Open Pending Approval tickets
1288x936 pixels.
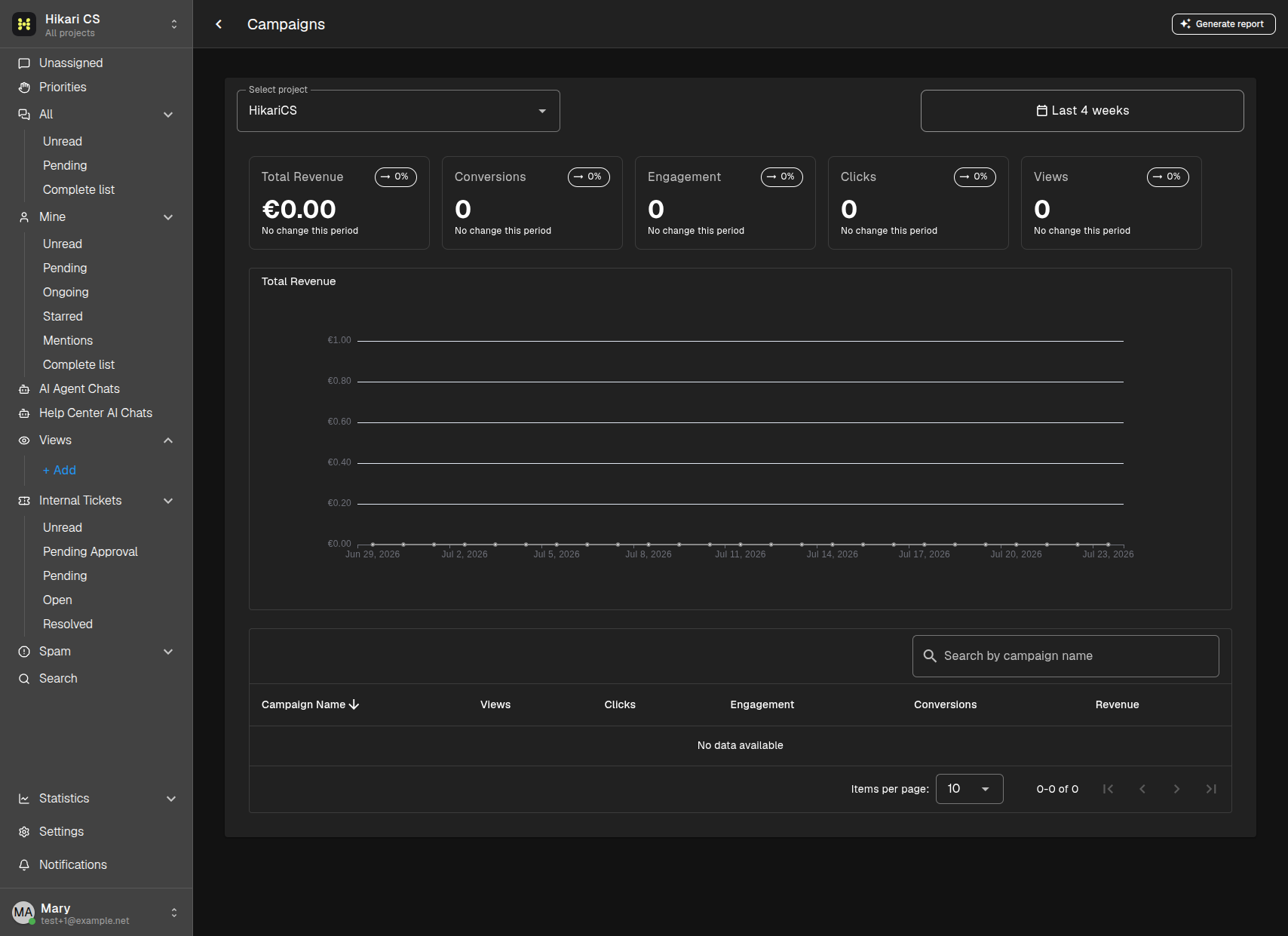point(90,552)
